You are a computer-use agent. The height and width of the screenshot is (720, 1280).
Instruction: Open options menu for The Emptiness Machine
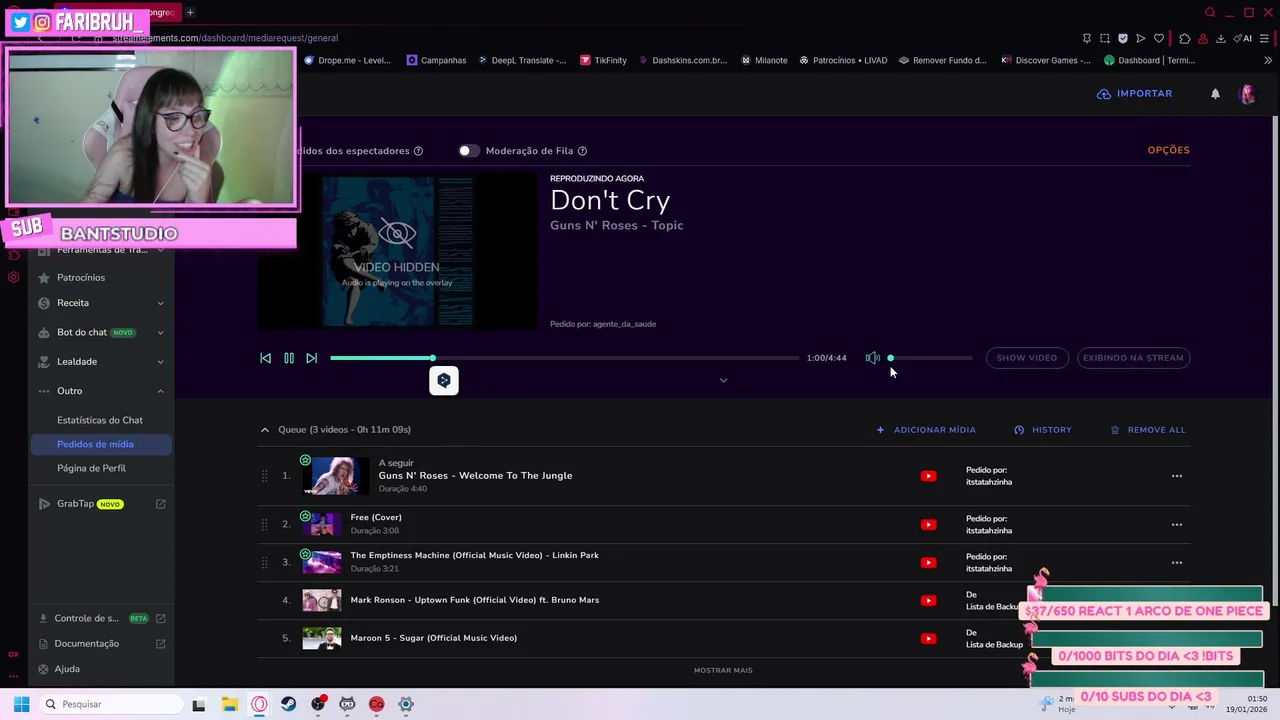[1176, 562]
